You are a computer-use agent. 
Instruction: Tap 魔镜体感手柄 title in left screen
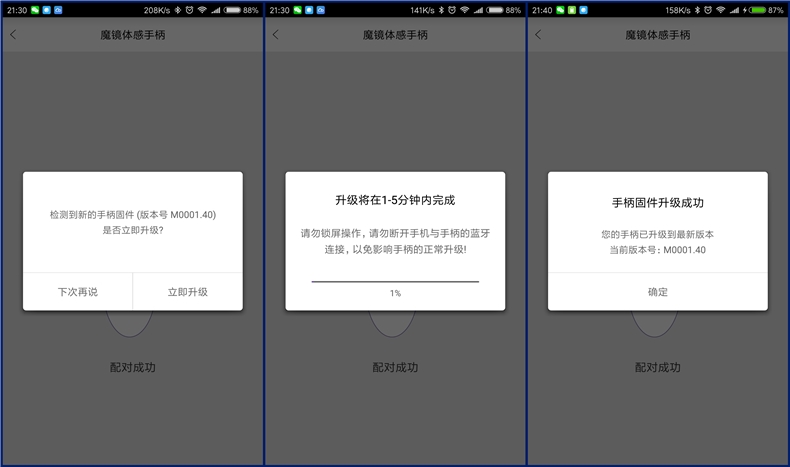tap(132, 34)
